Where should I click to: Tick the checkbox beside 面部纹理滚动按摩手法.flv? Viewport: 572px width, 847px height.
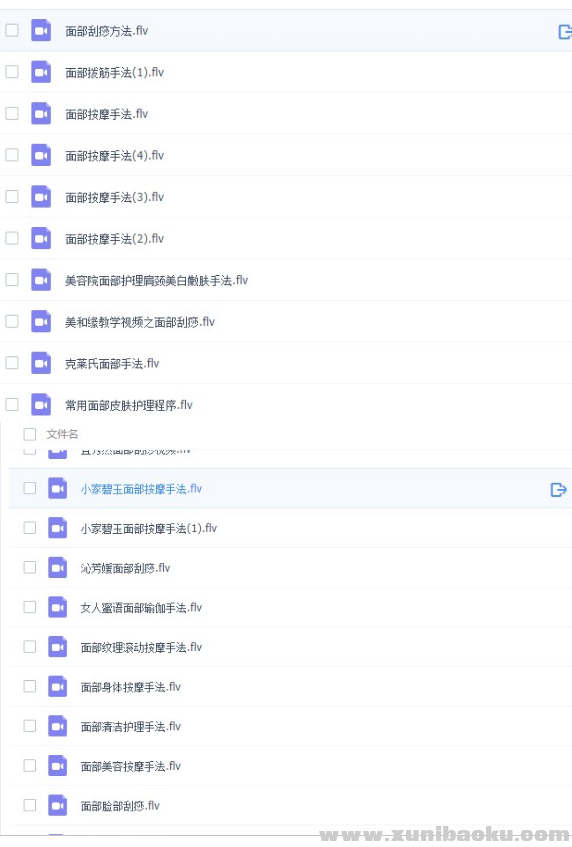(30, 647)
